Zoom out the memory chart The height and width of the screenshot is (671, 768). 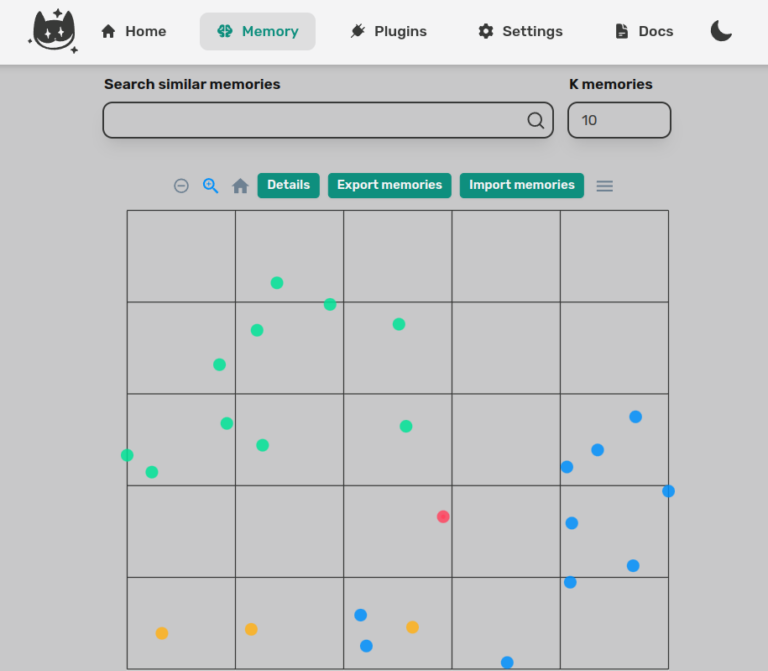pos(181,185)
